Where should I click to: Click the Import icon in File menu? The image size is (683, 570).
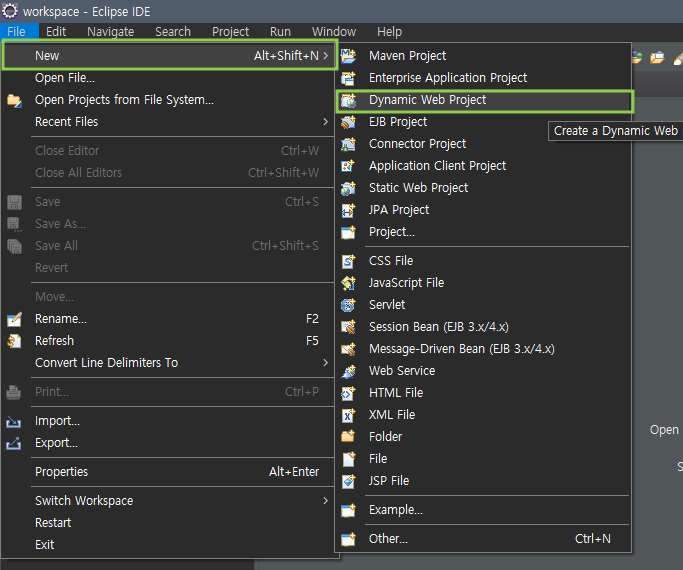click(x=14, y=422)
